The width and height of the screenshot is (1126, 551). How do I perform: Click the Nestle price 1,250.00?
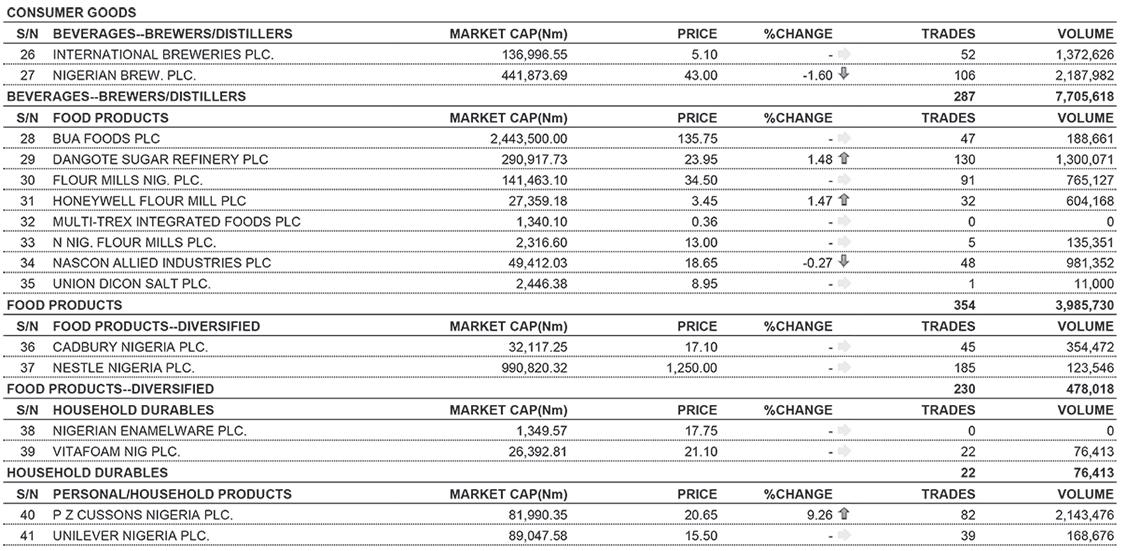point(692,368)
